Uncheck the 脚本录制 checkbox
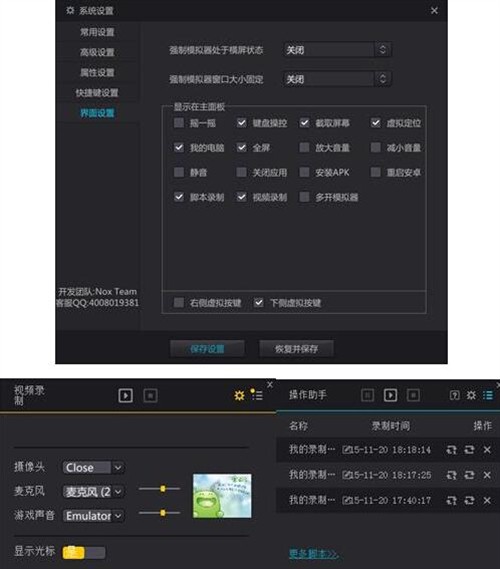 [x=179, y=197]
